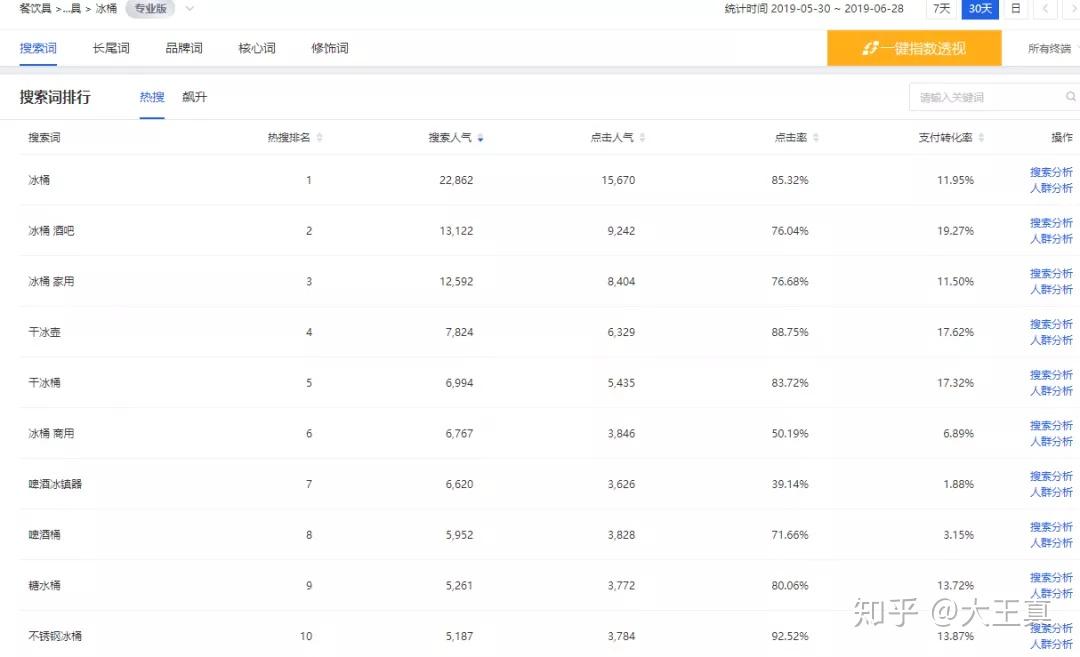Click the 冰桶 breadcrumb
This screenshot has height=657, width=1080.
(x=106, y=9)
